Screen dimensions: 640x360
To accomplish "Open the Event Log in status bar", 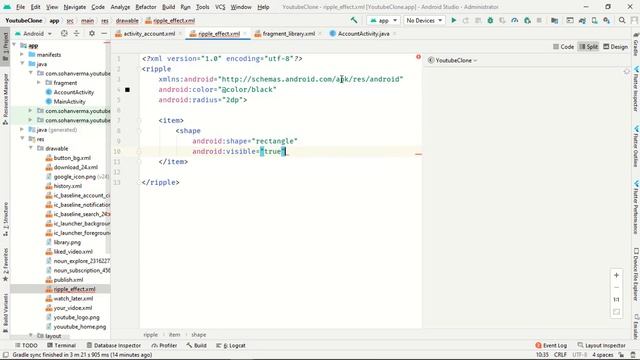I will coord(551,345).
